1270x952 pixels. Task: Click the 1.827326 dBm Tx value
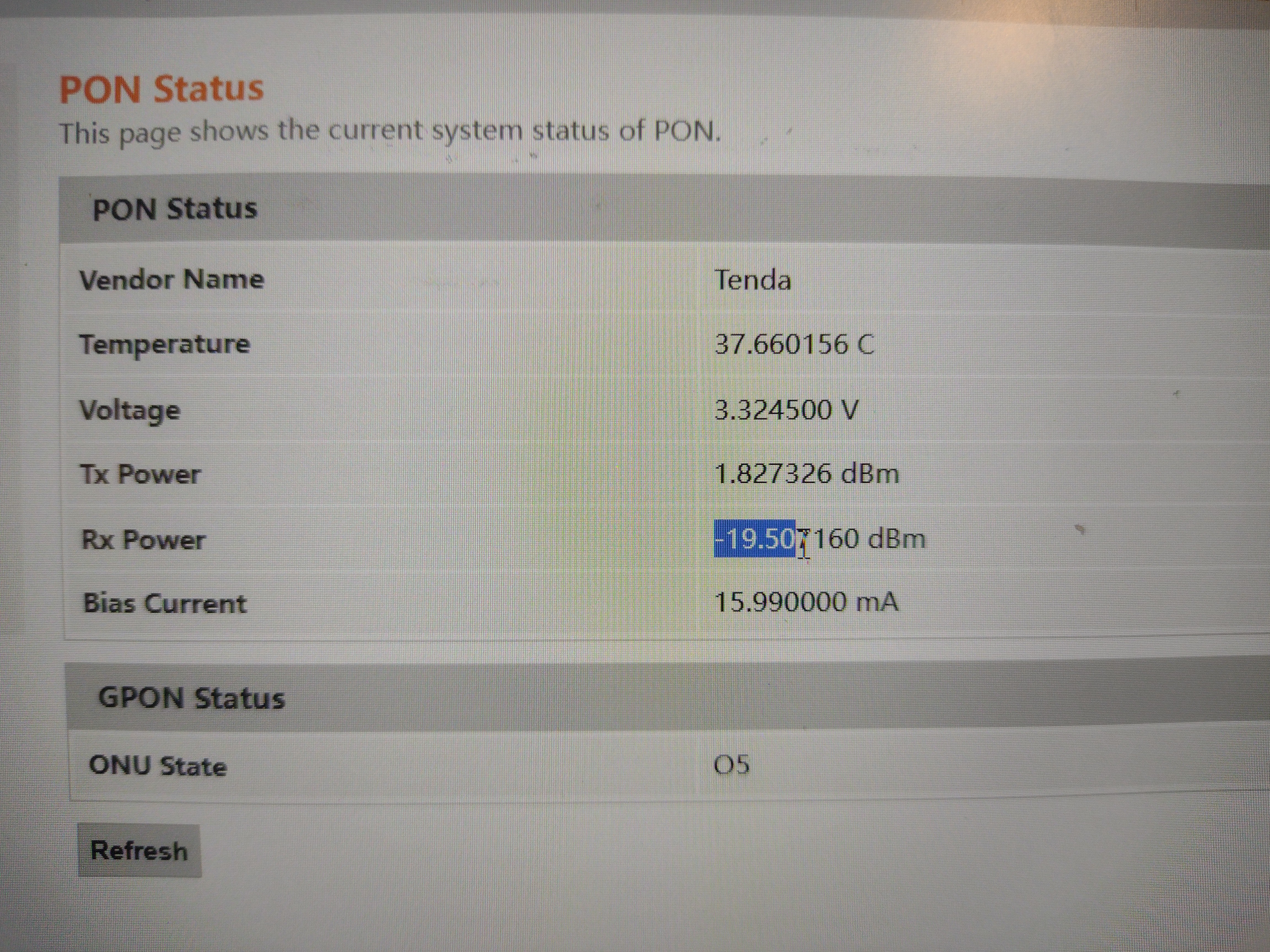[x=806, y=474]
